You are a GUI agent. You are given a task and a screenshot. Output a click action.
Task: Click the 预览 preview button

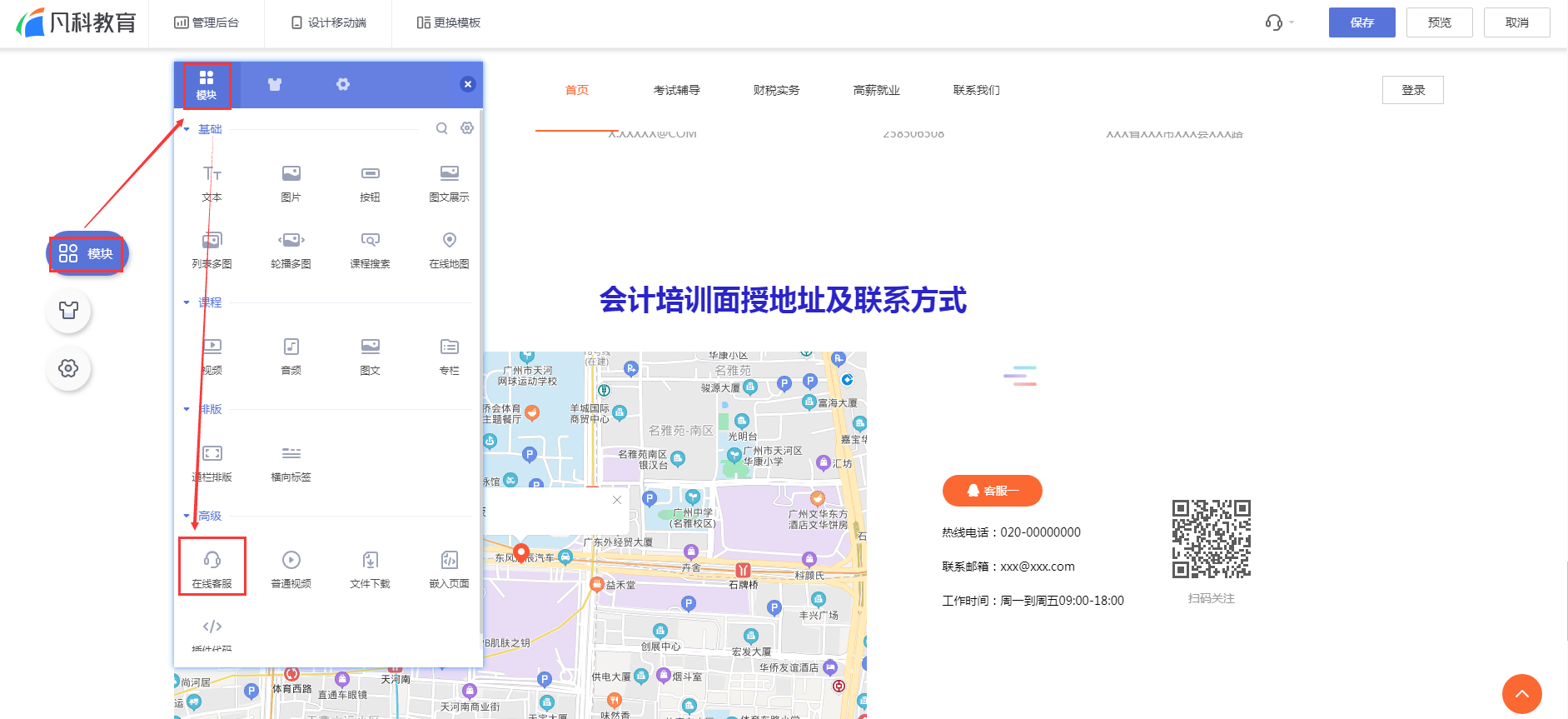tap(1440, 22)
